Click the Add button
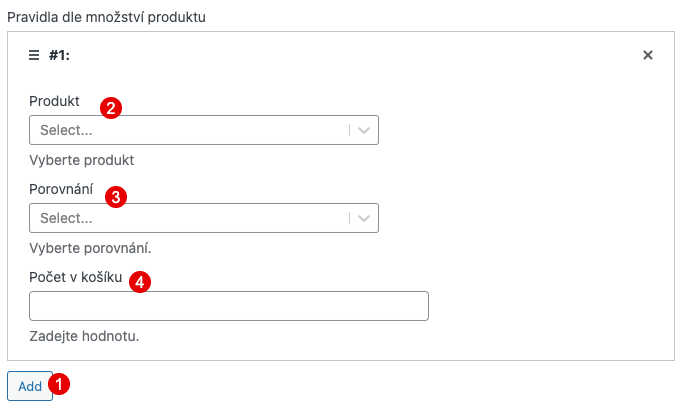This screenshot has height=410, width=682. point(30,386)
